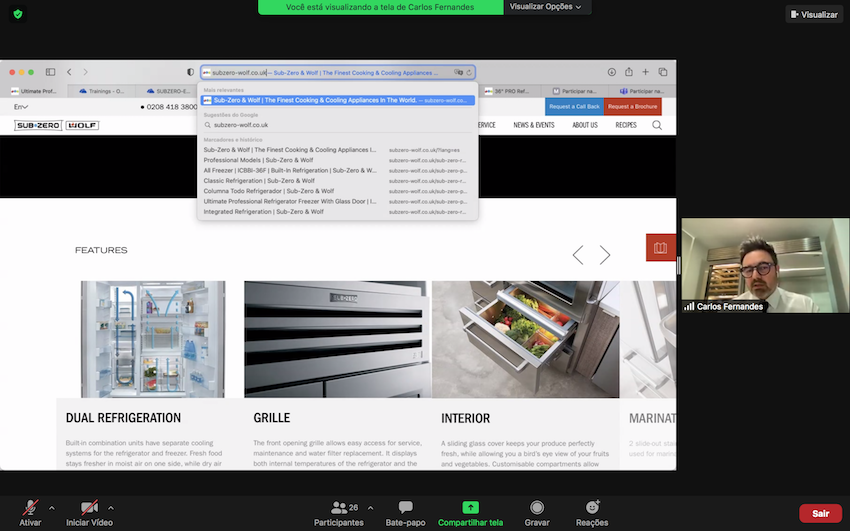
Task: Click Safari privacy shield icon
Action: (190, 72)
